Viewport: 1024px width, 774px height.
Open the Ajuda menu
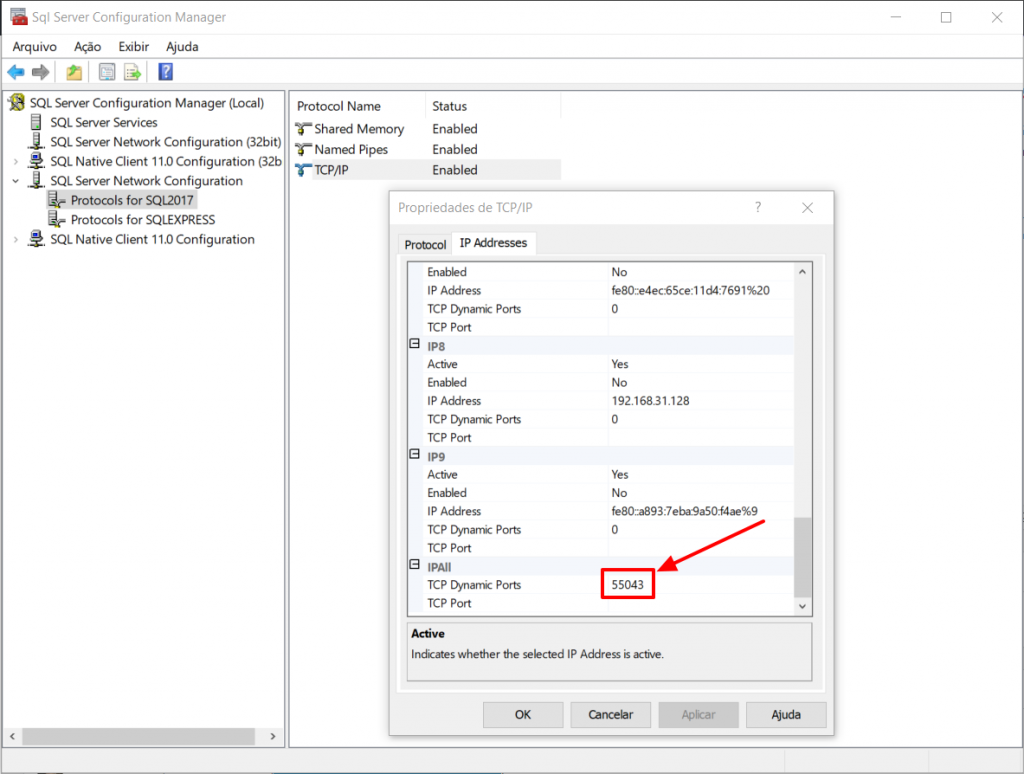[x=182, y=46]
